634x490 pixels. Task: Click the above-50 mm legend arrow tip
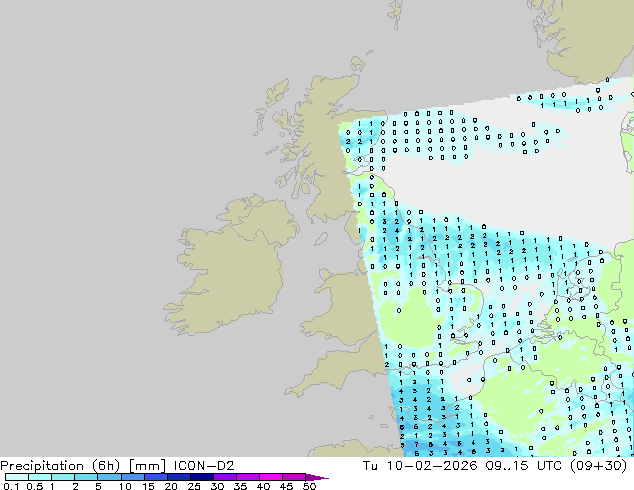(317, 478)
